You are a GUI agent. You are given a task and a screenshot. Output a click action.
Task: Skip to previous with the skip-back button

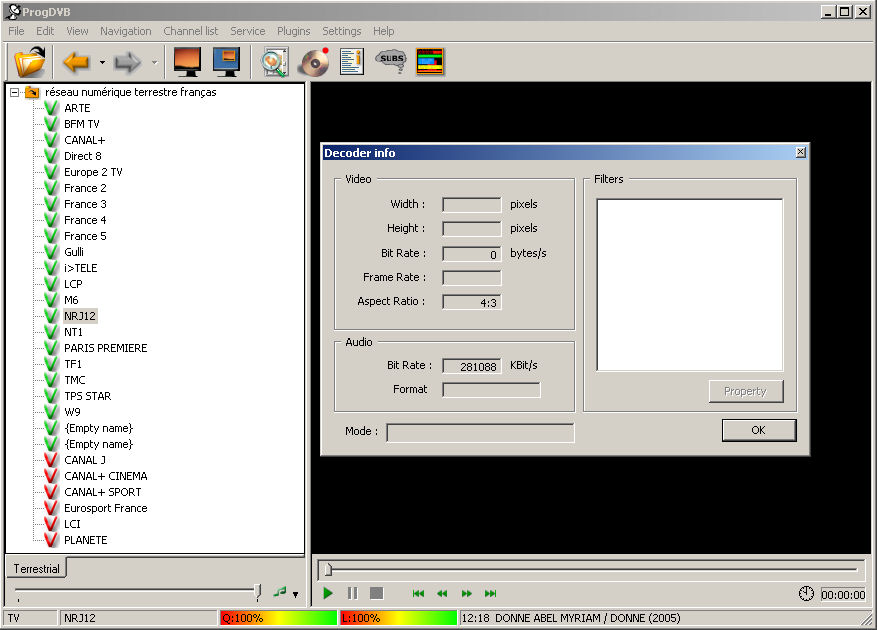click(418, 594)
